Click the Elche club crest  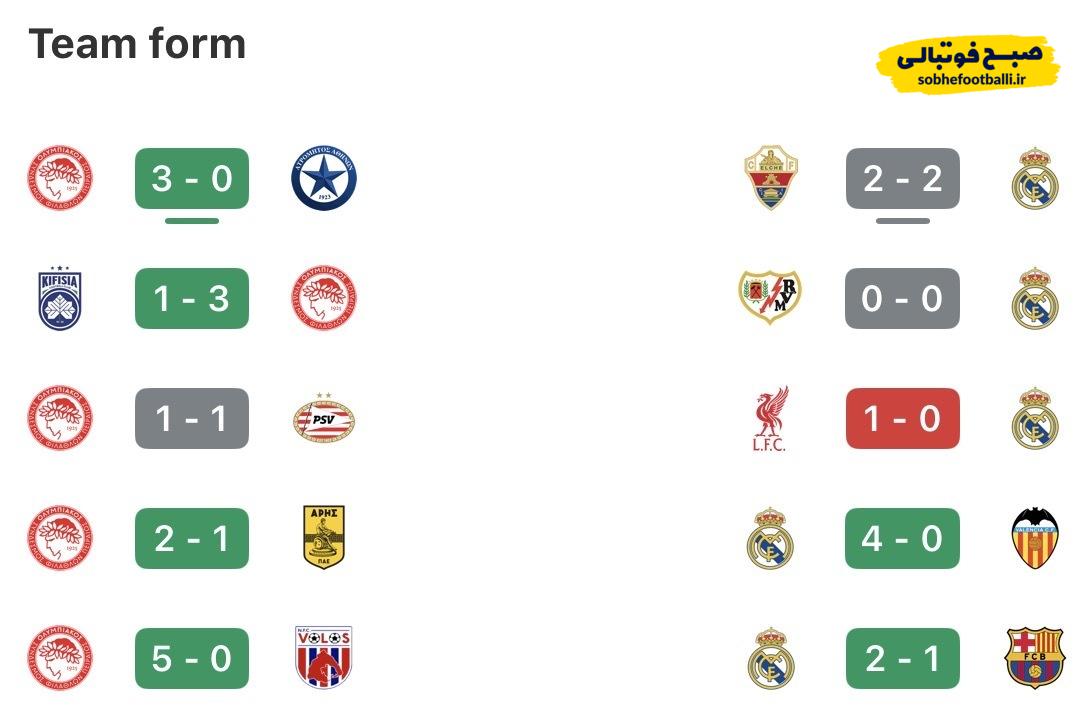pyautogui.click(x=770, y=179)
